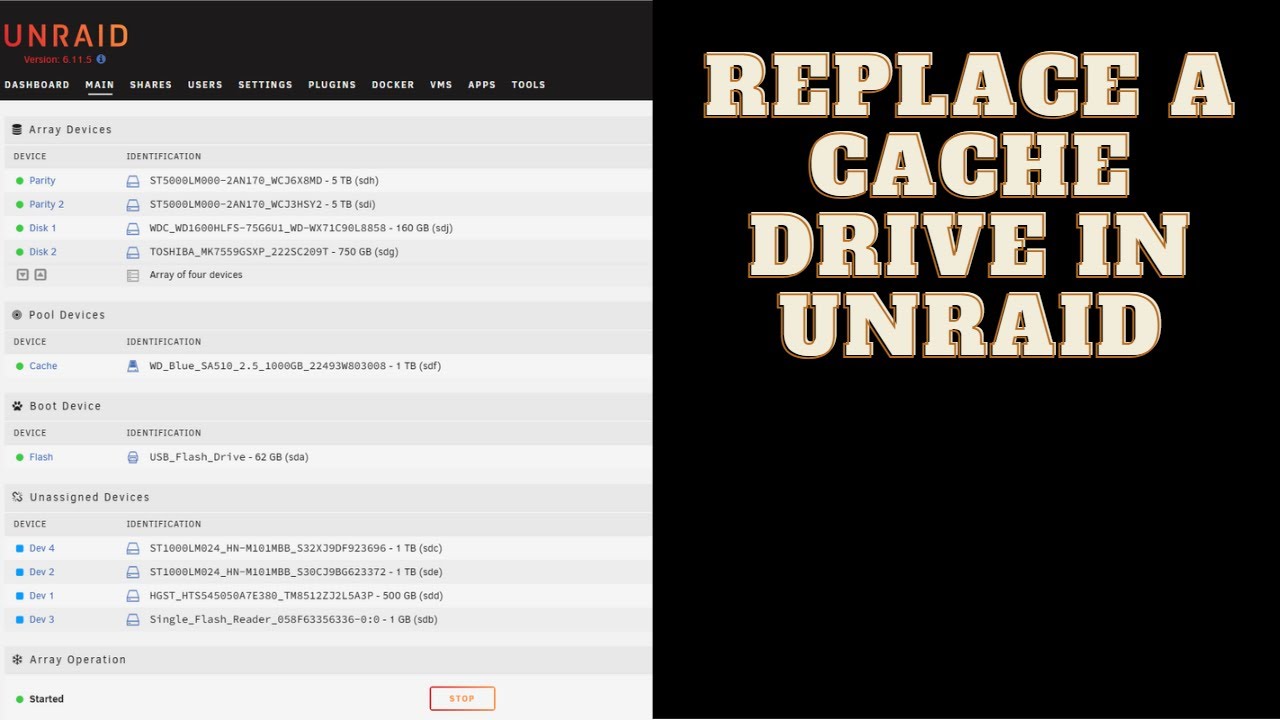The width and height of the screenshot is (1280, 720).
Task: Select the HGST_HTS545050A7E380 identification text
Action: 296,596
